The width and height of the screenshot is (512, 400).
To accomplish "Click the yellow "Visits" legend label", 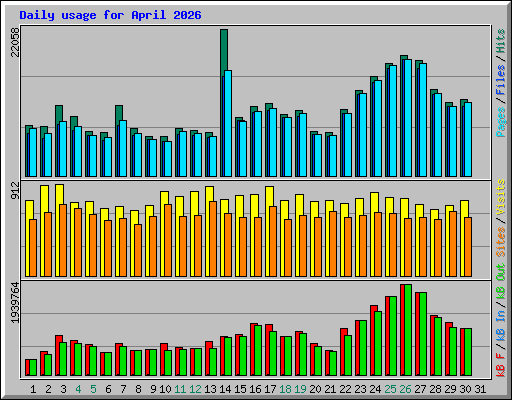I will pyautogui.click(x=500, y=197).
